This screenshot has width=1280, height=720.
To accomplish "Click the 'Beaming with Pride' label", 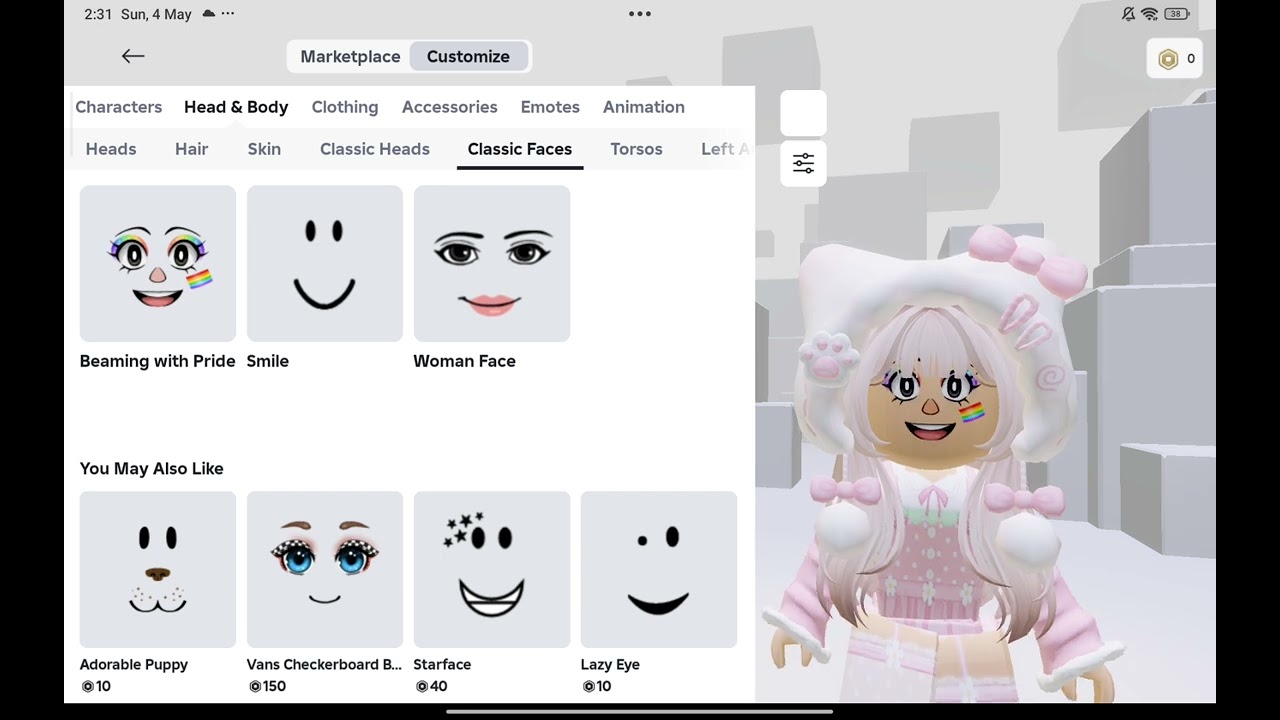I will pyautogui.click(x=158, y=361).
